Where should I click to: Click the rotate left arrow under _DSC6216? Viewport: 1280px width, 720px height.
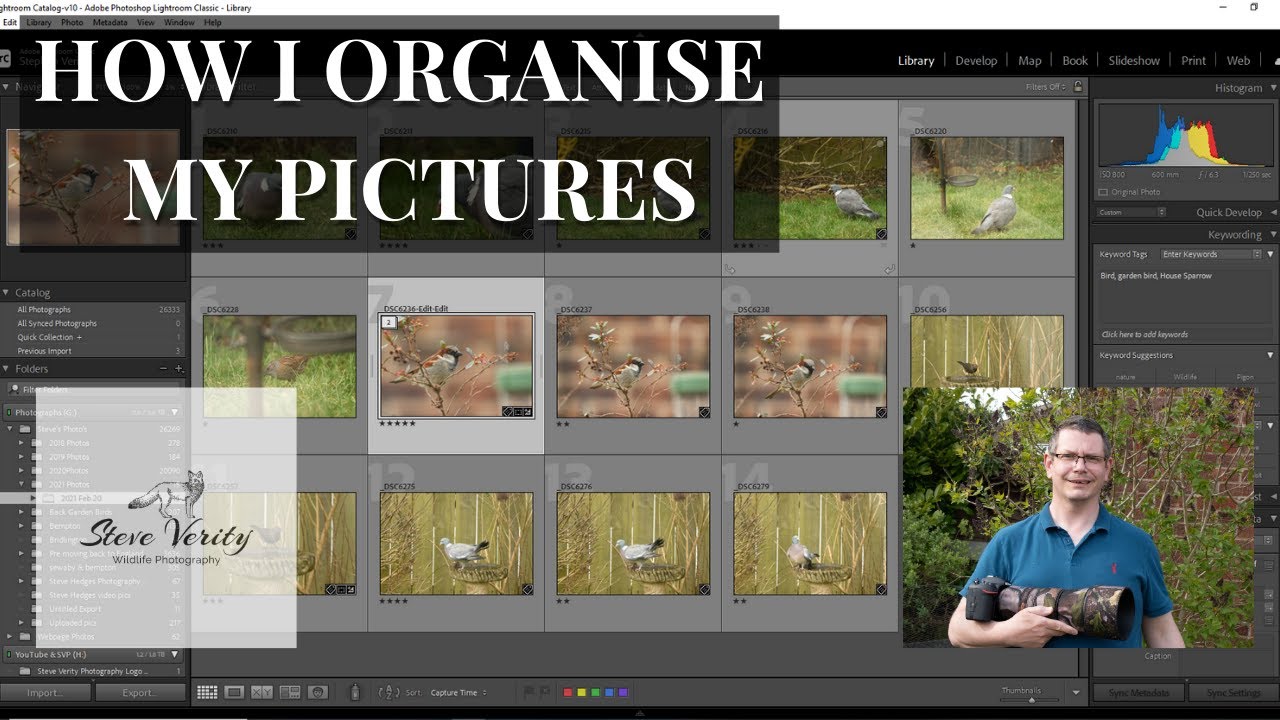click(x=730, y=269)
